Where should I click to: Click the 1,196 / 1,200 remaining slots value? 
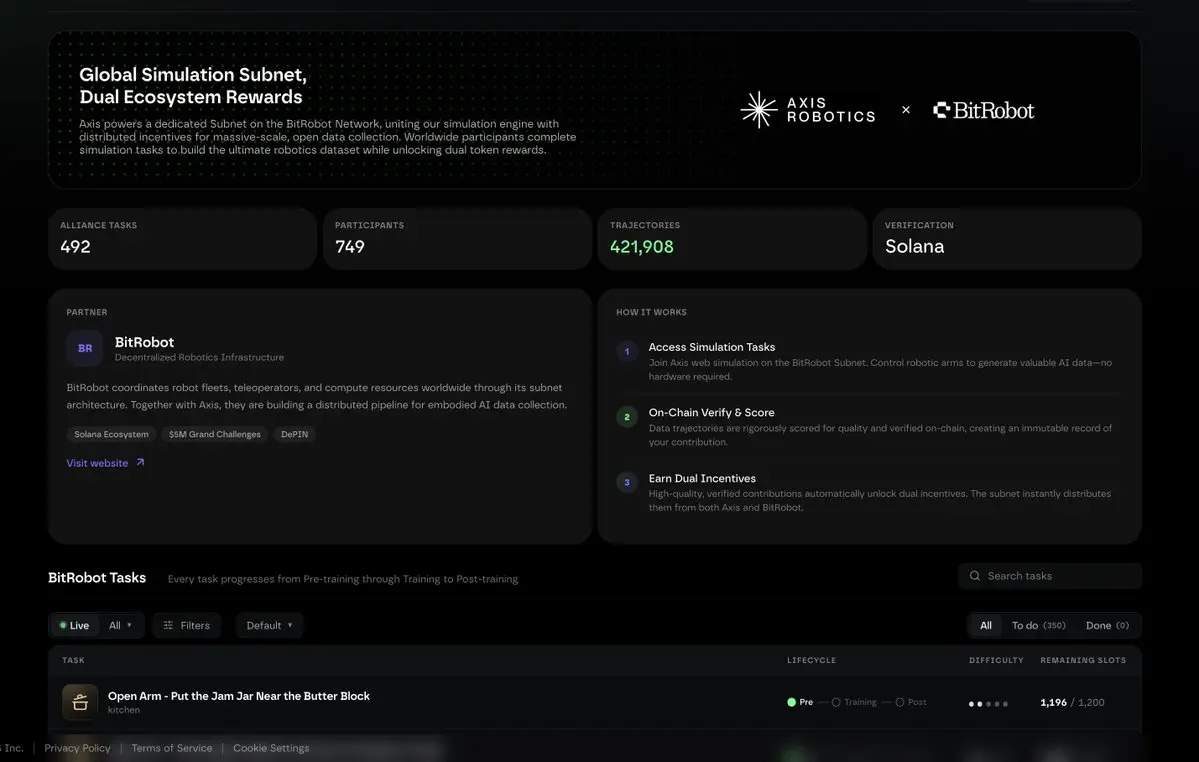[x=1072, y=702]
